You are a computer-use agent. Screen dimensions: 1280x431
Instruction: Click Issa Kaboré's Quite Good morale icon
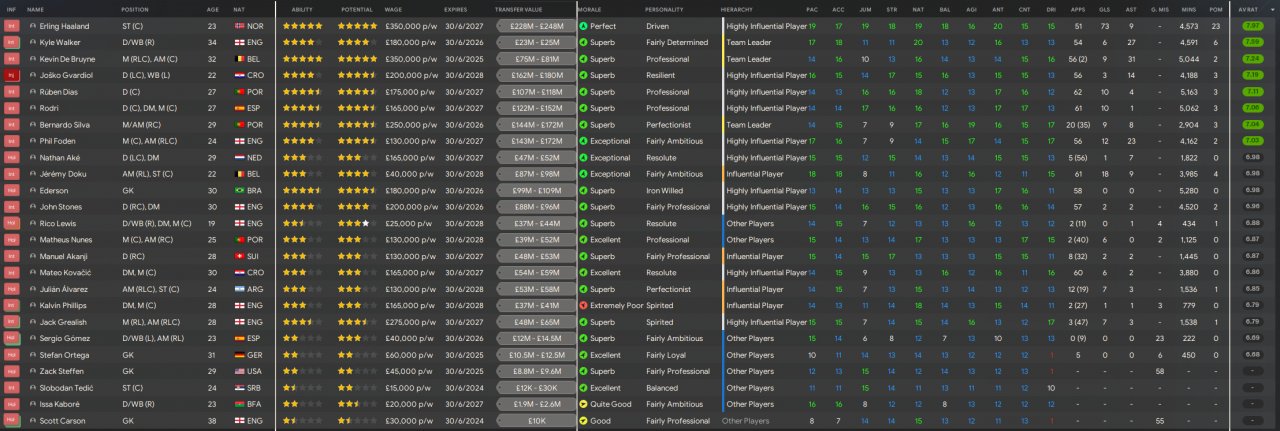[583, 404]
